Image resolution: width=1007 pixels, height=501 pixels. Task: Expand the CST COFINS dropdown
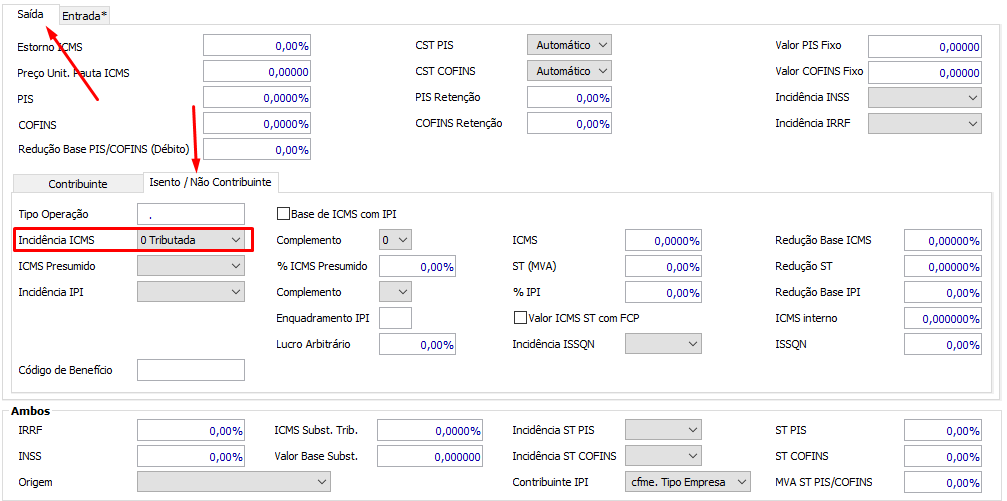coord(569,71)
